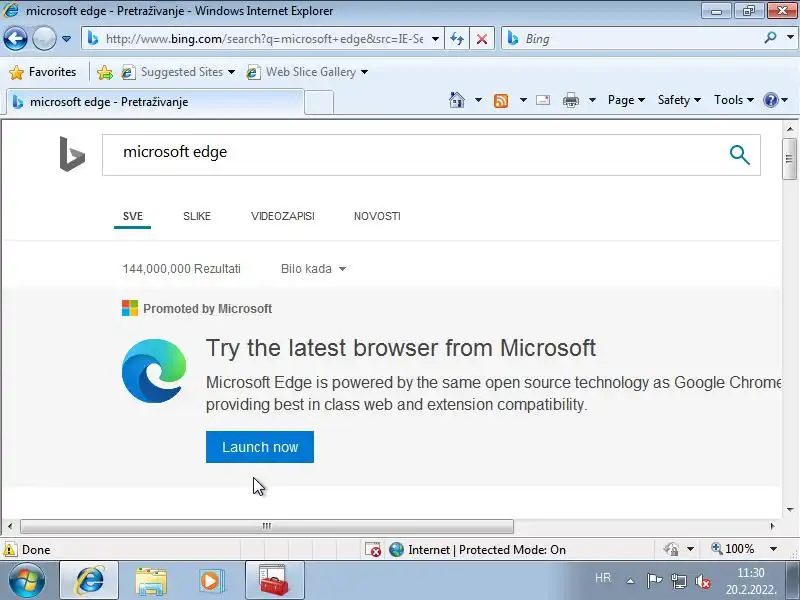Click the horizontal scrollbar thumb

266,526
